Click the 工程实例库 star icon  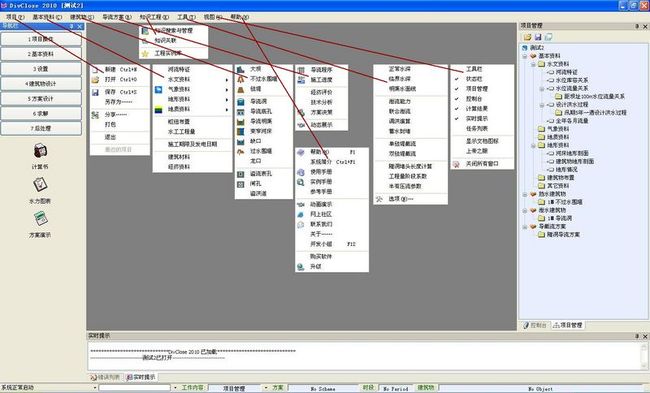[x=145, y=53]
